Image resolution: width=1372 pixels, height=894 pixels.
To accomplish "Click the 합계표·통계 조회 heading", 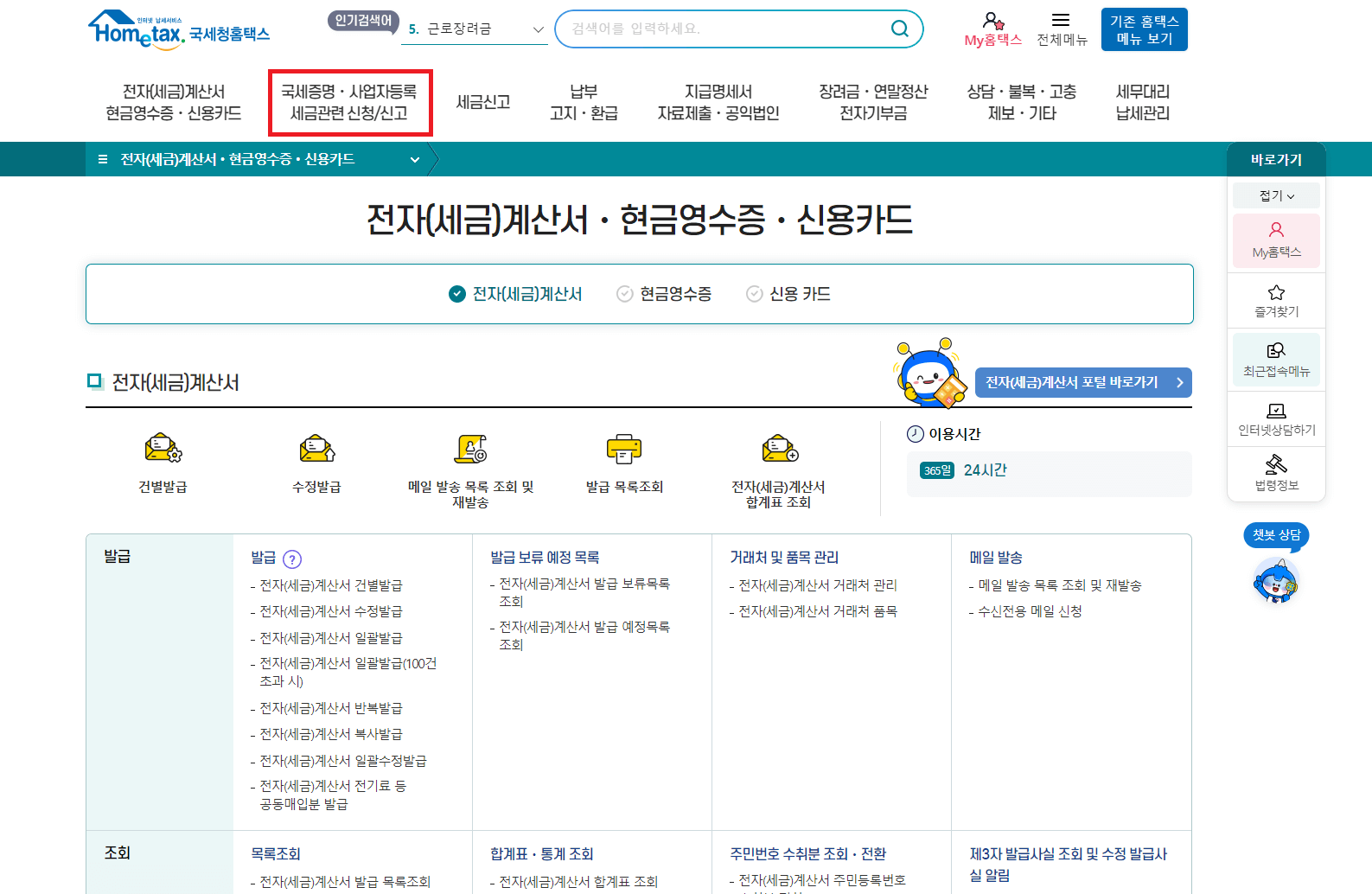I will (541, 854).
